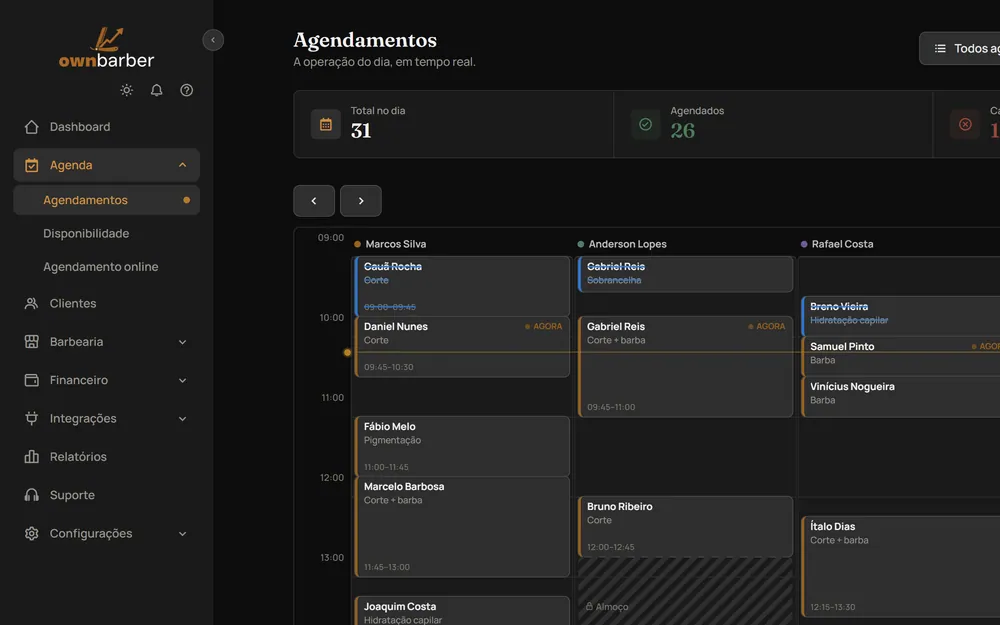Open Ítalo Dias Corte + barba appointment
Viewport: 1000px width, 625px height.
[x=901, y=566]
